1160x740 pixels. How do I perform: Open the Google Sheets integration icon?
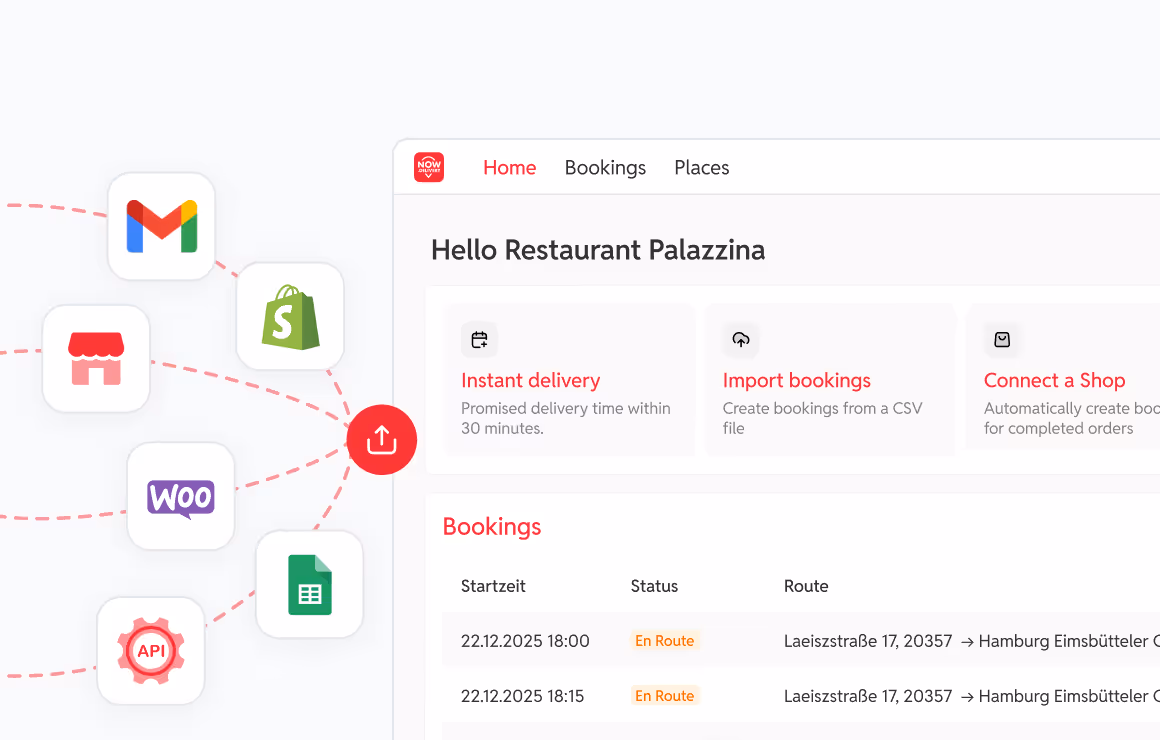pos(310,585)
